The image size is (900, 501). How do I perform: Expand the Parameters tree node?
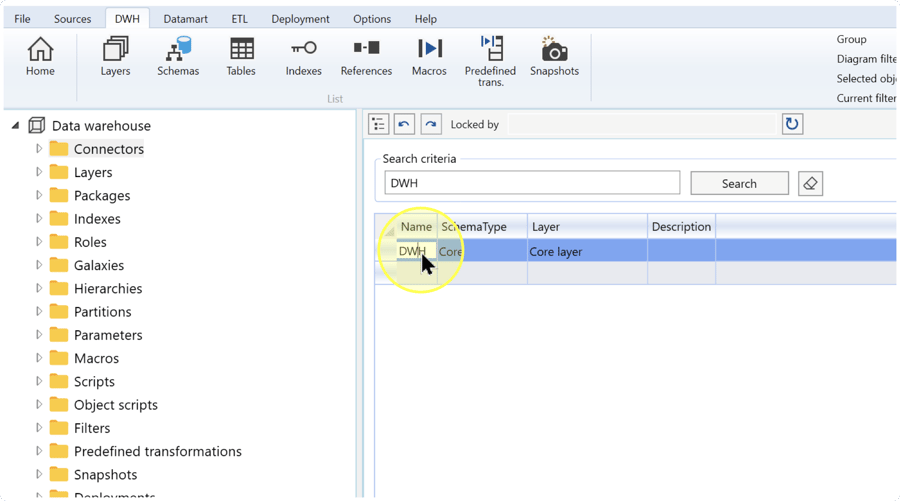pos(38,335)
